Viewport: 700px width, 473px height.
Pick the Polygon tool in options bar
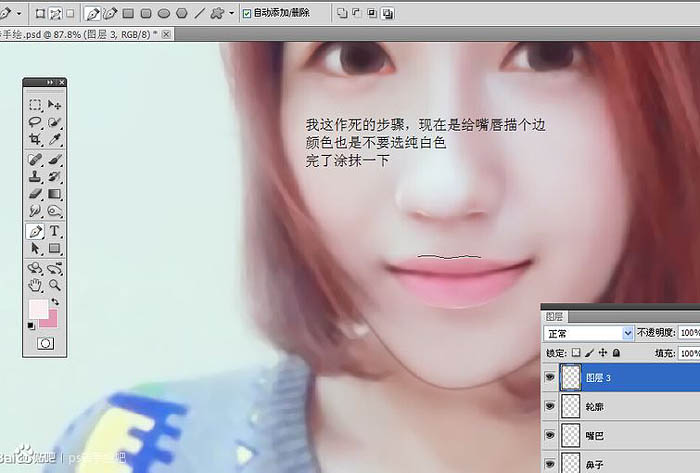point(182,14)
